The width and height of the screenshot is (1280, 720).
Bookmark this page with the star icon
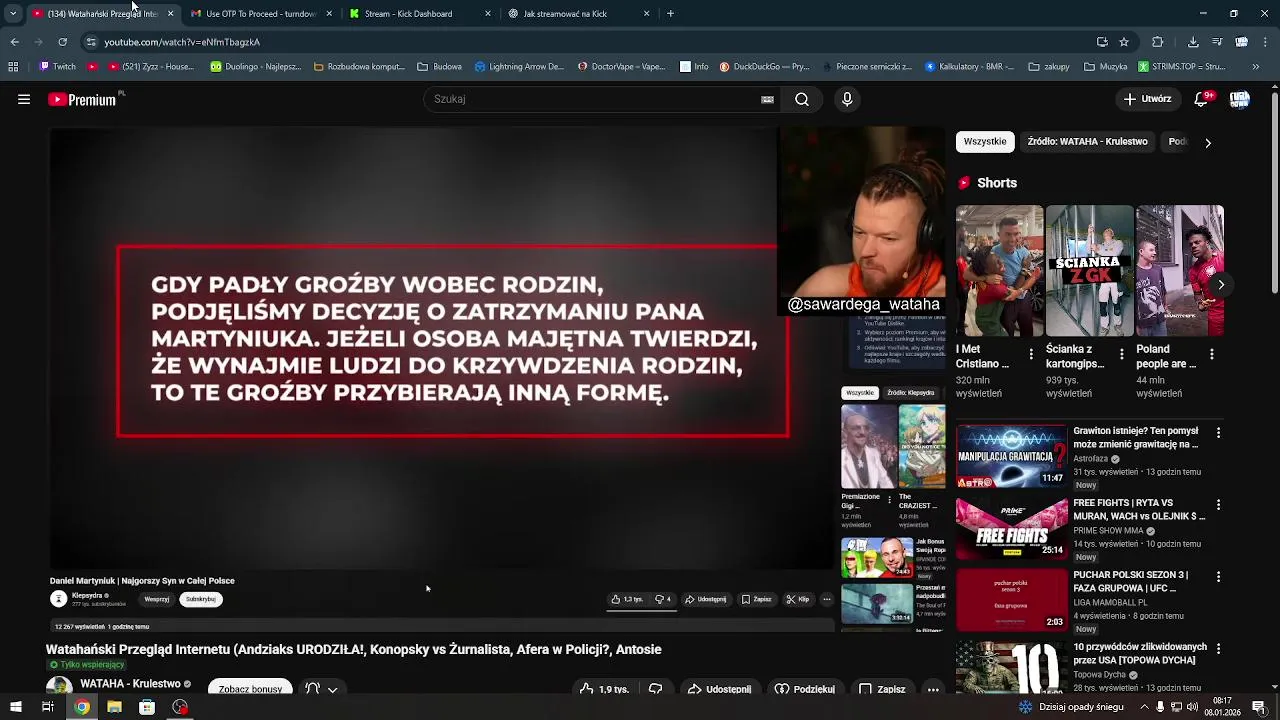pos(1124,42)
